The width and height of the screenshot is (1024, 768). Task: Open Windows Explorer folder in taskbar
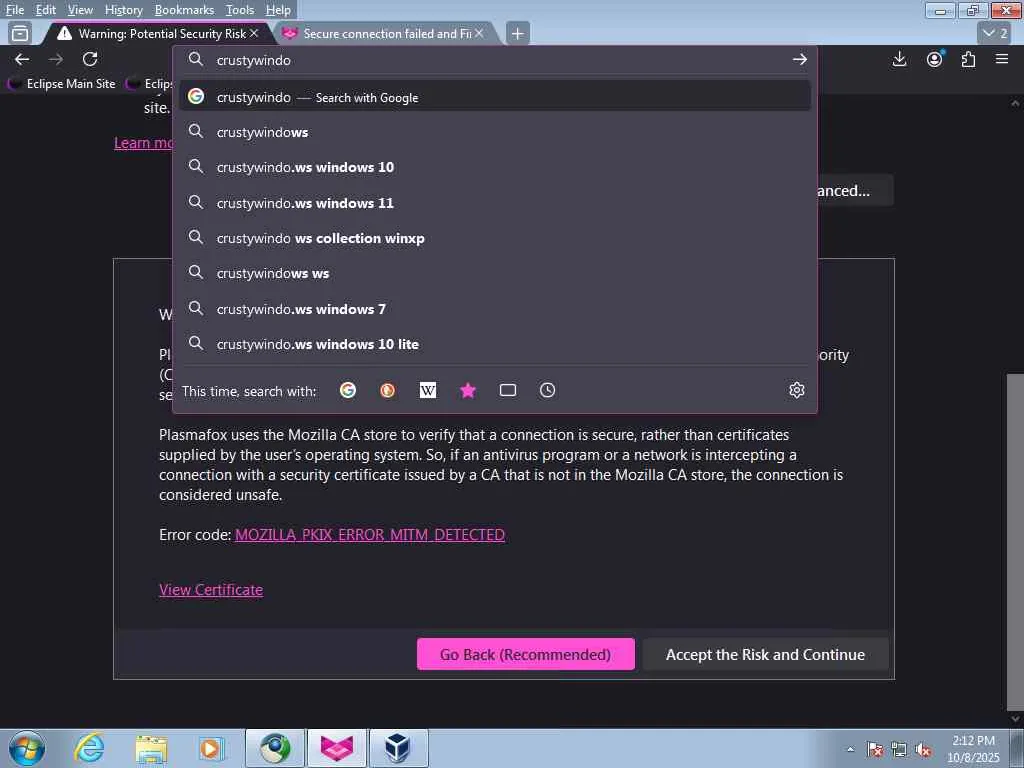click(152, 748)
